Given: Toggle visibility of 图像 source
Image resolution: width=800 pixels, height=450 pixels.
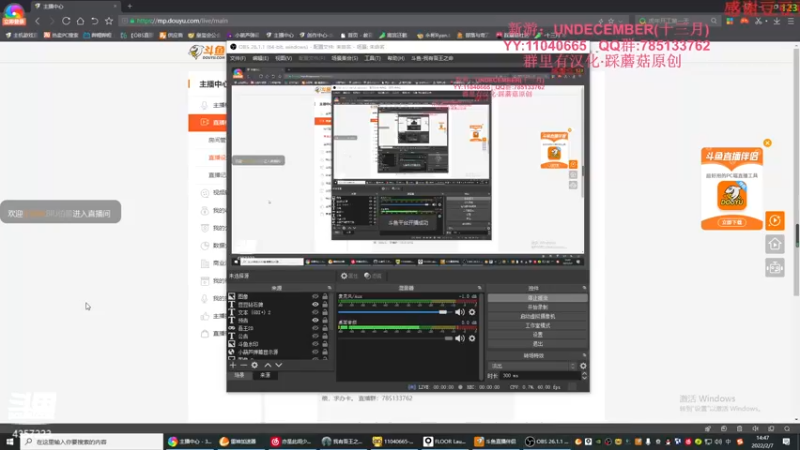Looking at the screenshot, I should [315, 296].
